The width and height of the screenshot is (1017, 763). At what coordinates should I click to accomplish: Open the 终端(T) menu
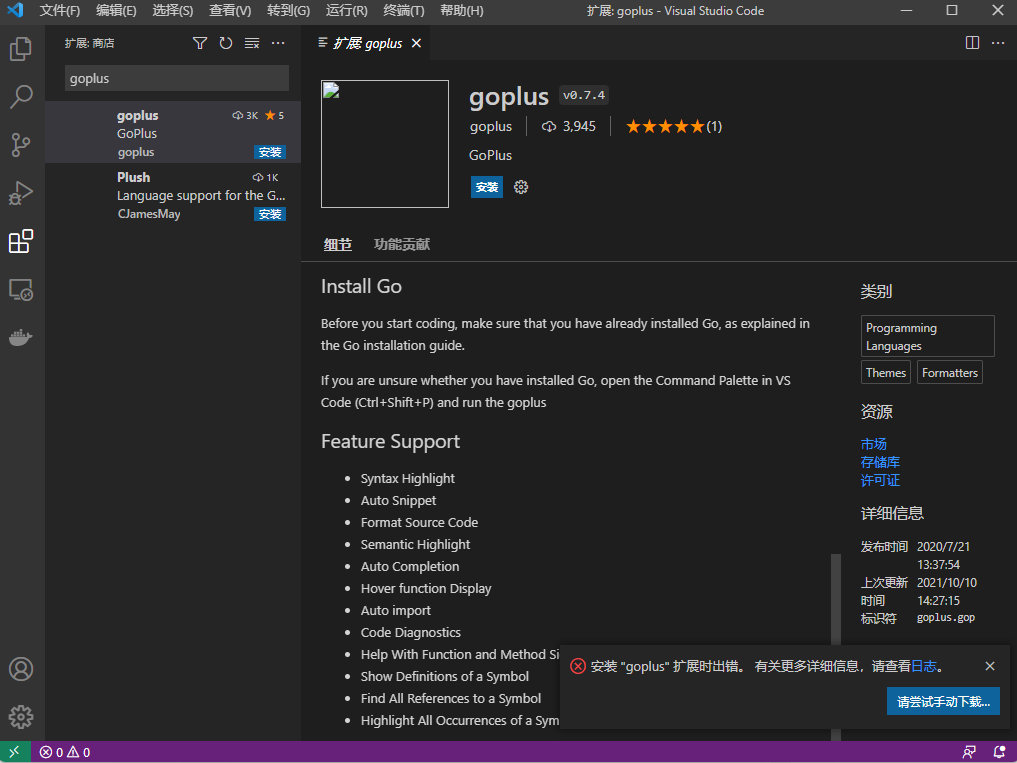[403, 10]
